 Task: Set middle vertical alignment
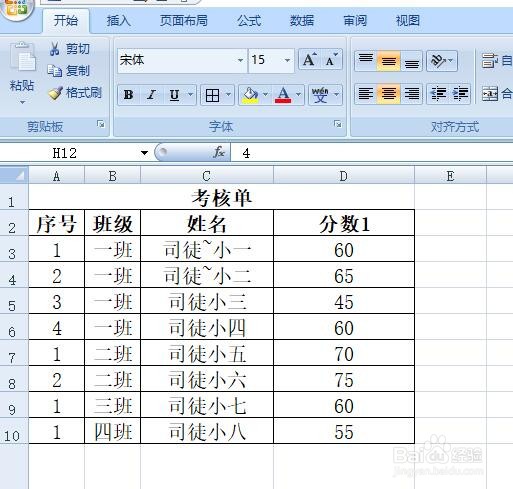click(x=389, y=61)
